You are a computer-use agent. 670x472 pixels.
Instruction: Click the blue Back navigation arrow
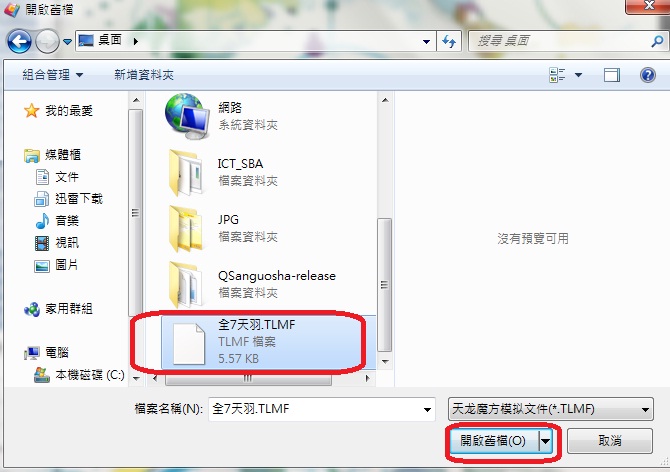tap(19, 41)
